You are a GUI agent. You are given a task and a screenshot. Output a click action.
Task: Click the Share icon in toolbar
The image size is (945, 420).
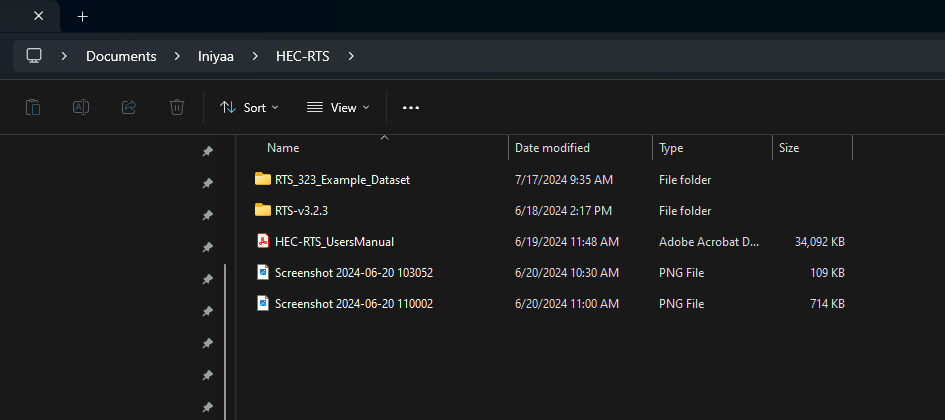click(129, 107)
